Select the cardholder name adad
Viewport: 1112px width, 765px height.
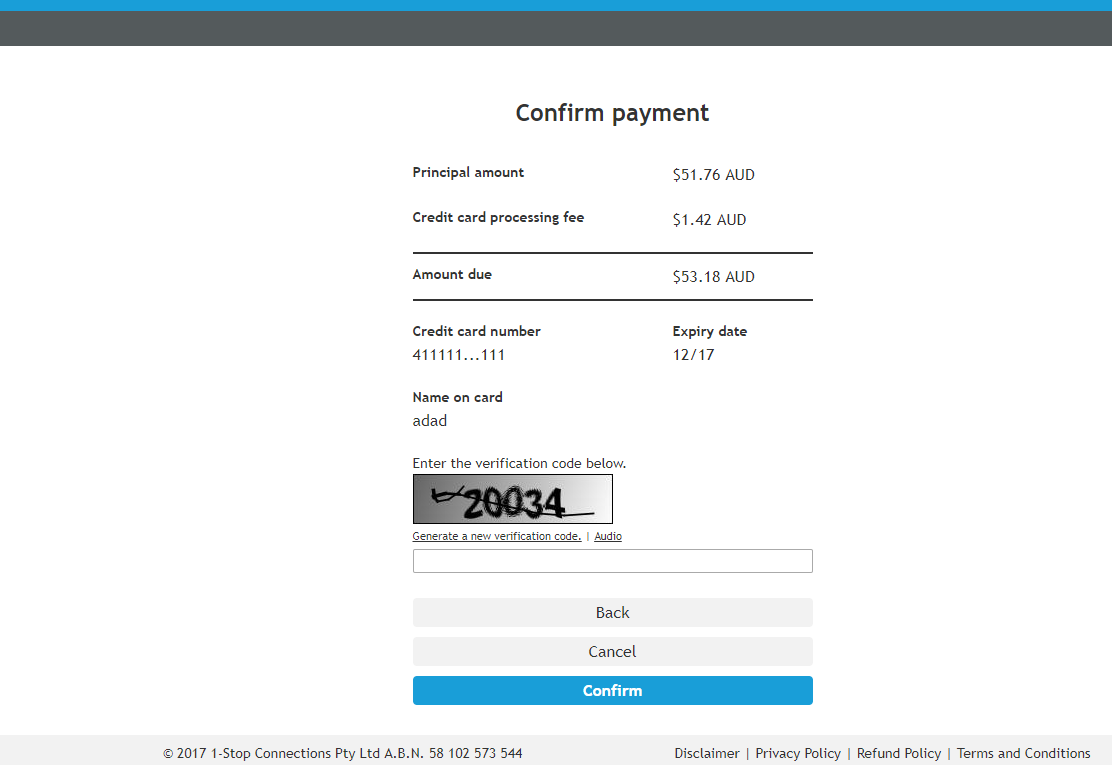[x=430, y=420]
